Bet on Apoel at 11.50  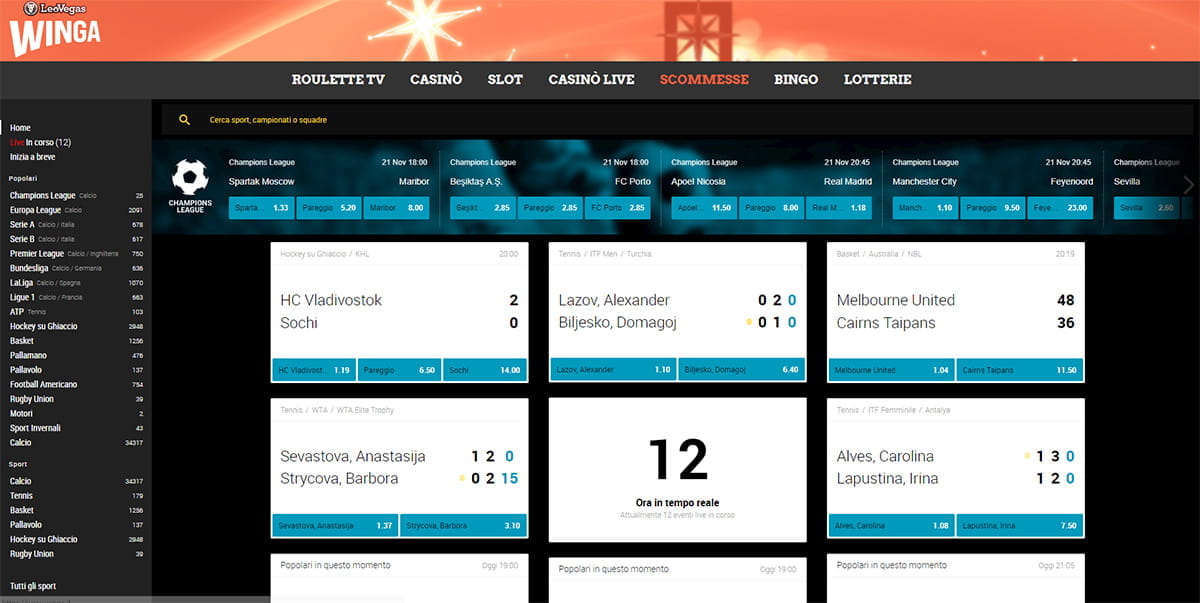(x=704, y=208)
